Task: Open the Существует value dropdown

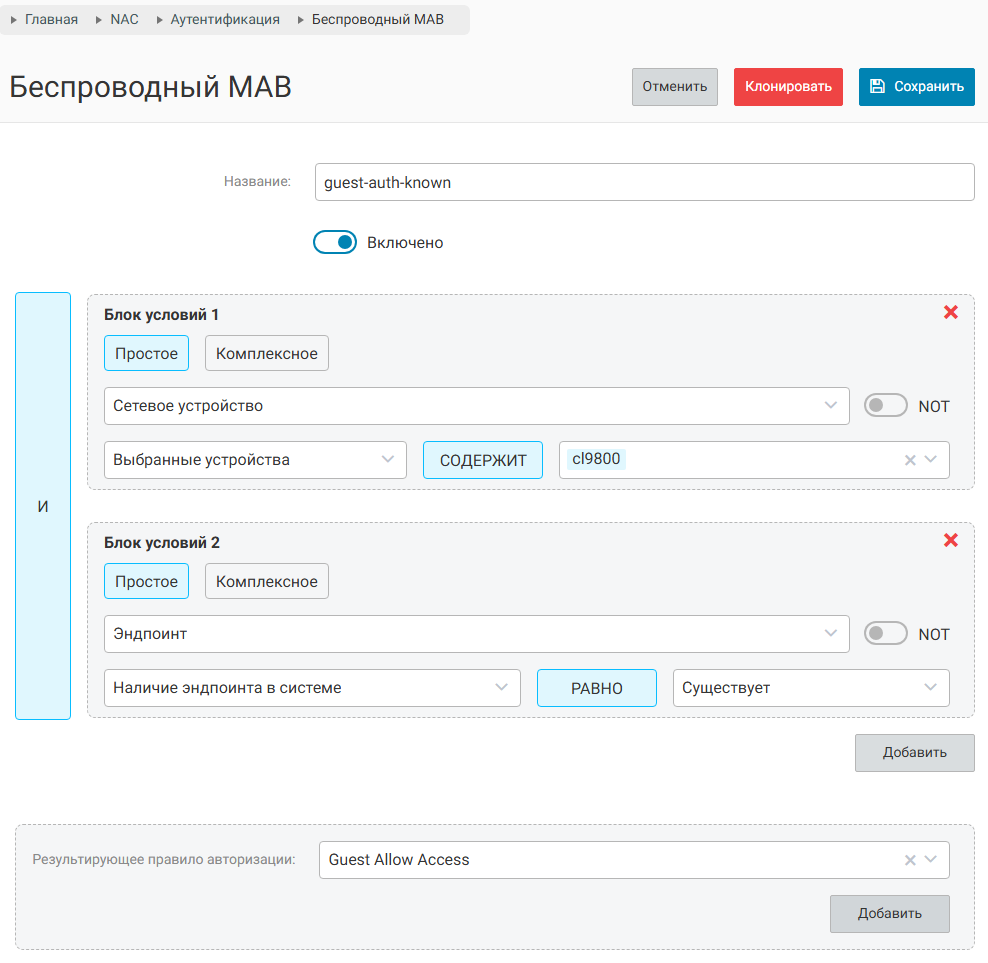Action: (810, 688)
